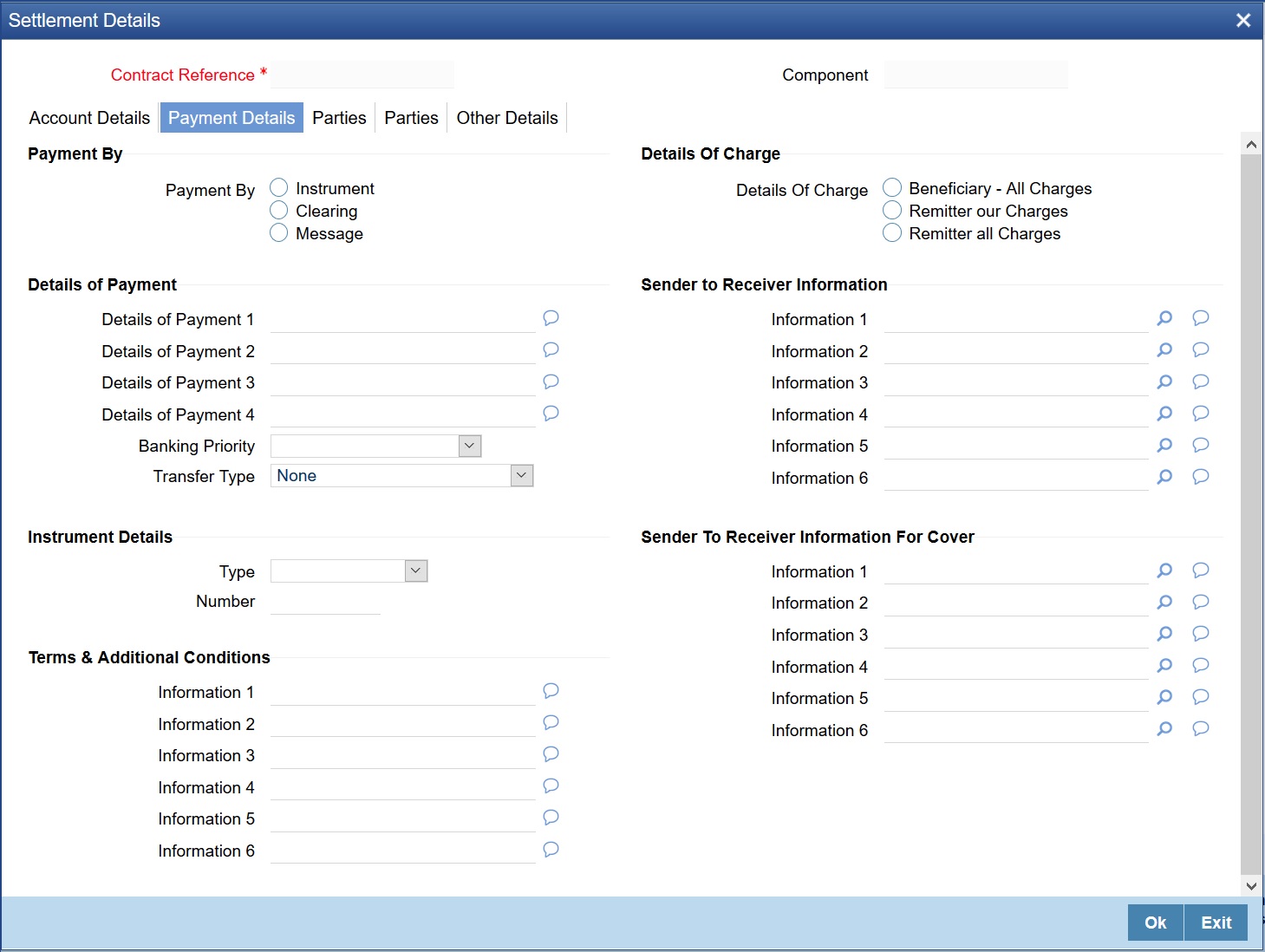Image resolution: width=1265 pixels, height=952 pixels.
Task: Open comment editor for Details of Payment 3
Action: coord(551,381)
